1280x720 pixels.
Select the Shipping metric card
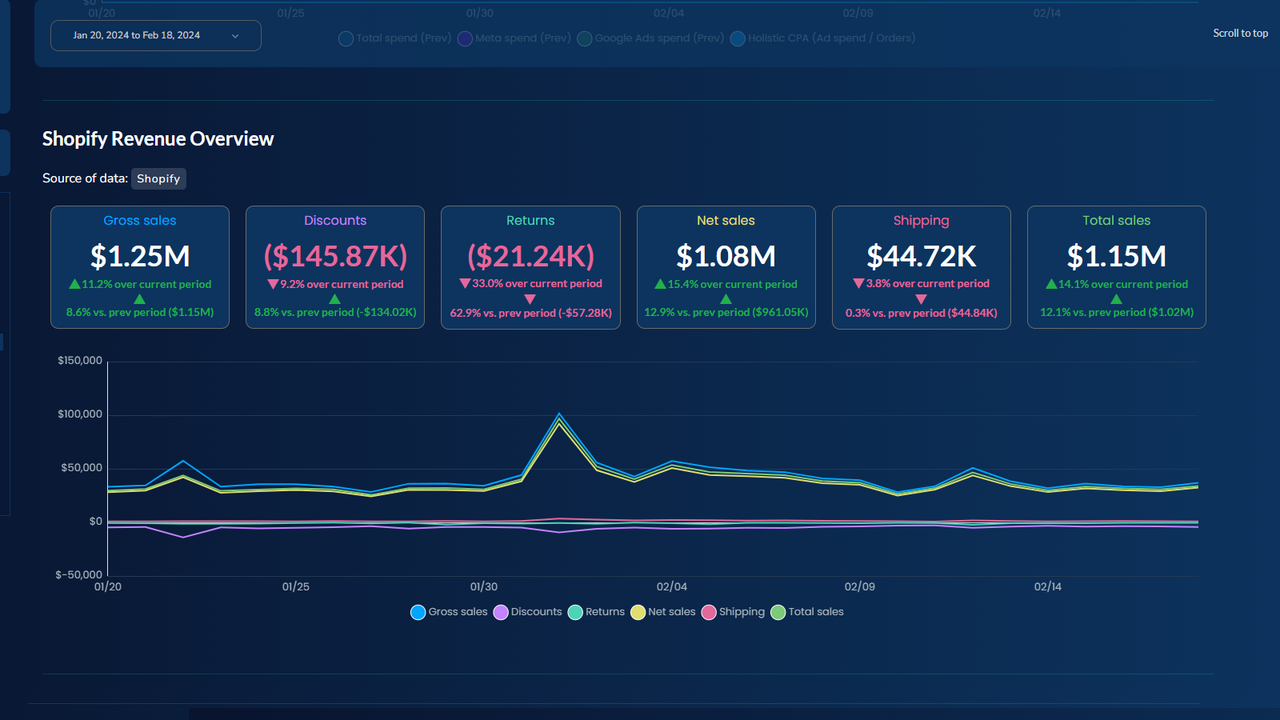[x=921, y=267]
